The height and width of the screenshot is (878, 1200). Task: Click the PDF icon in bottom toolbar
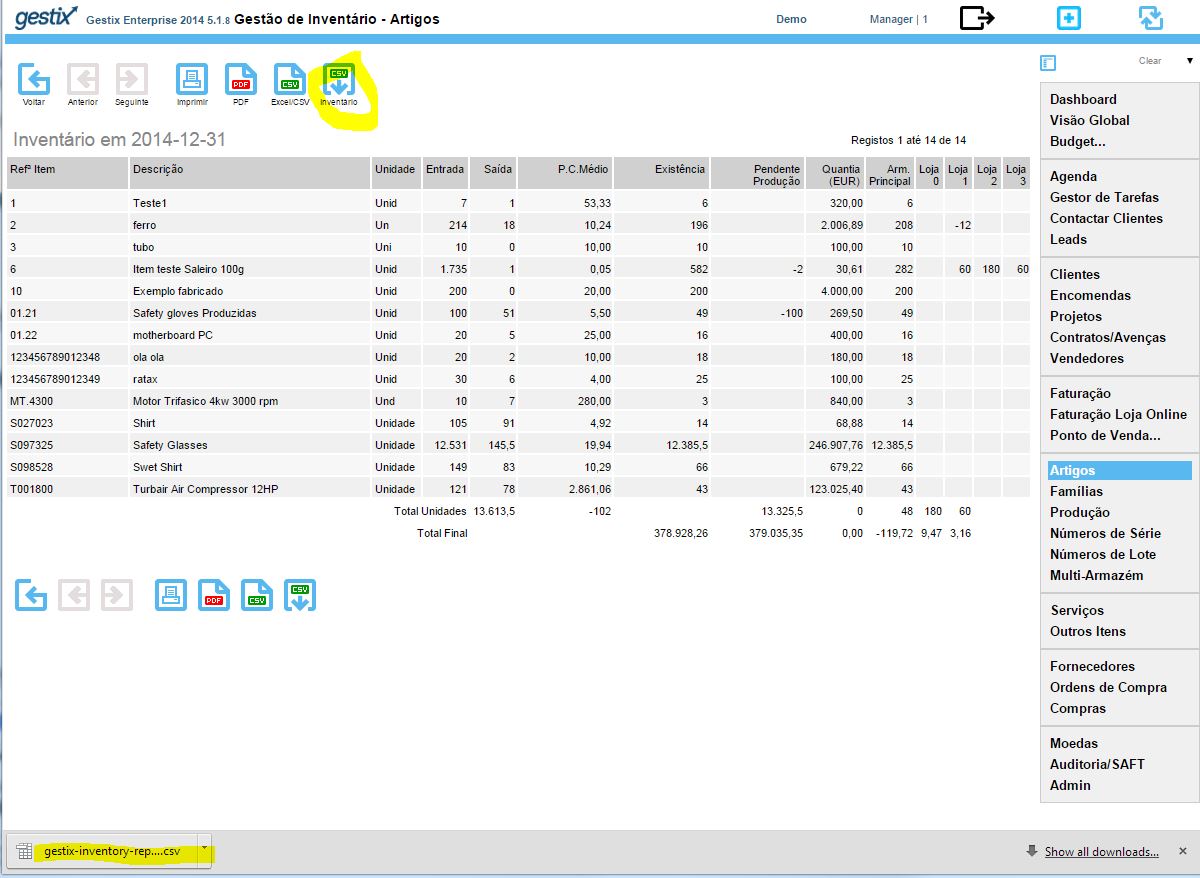click(214, 595)
